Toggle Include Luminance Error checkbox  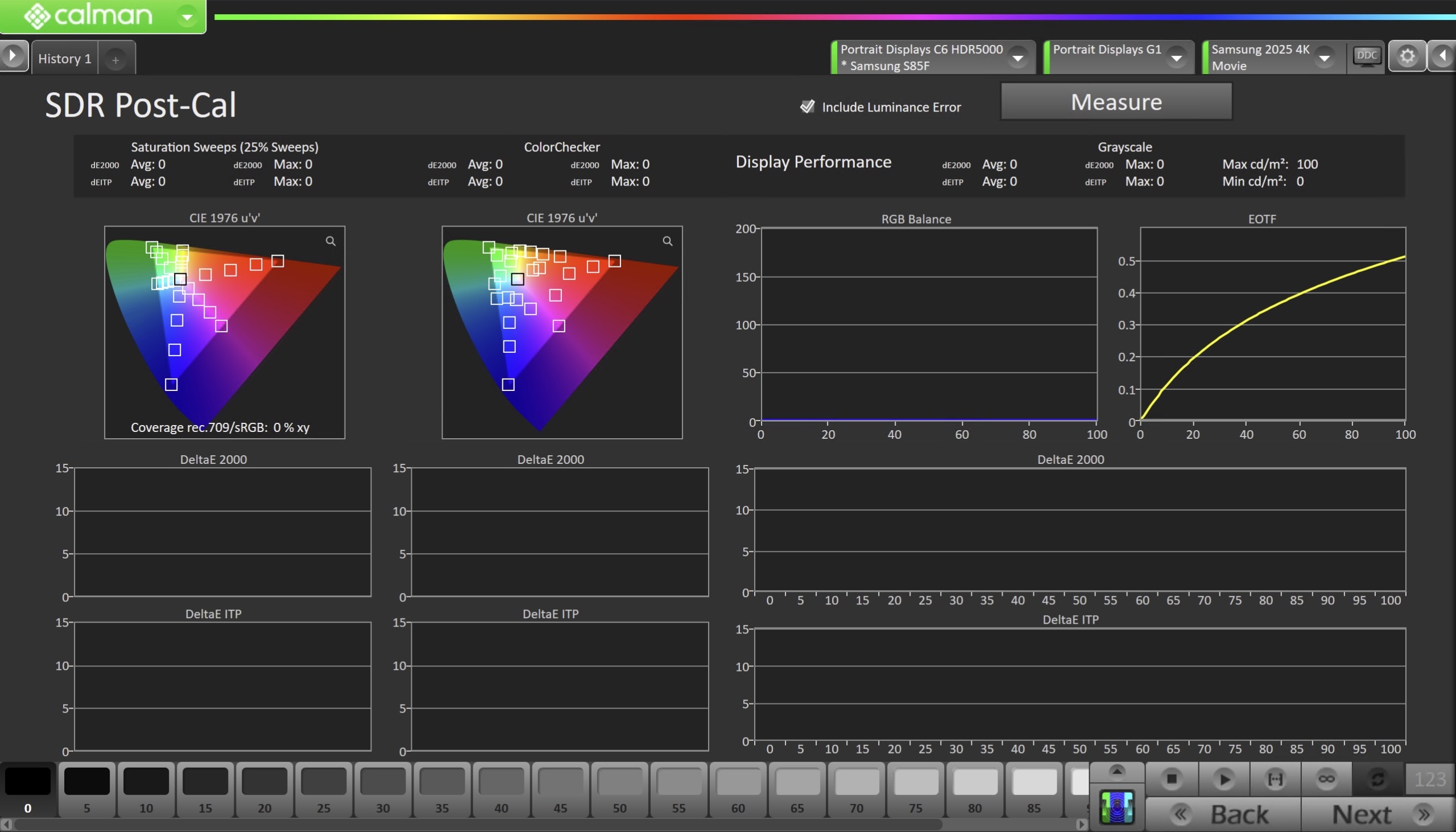[807, 107]
